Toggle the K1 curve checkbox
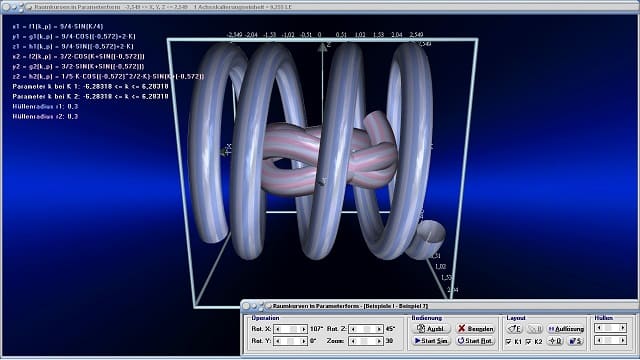 [x=509, y=342]
